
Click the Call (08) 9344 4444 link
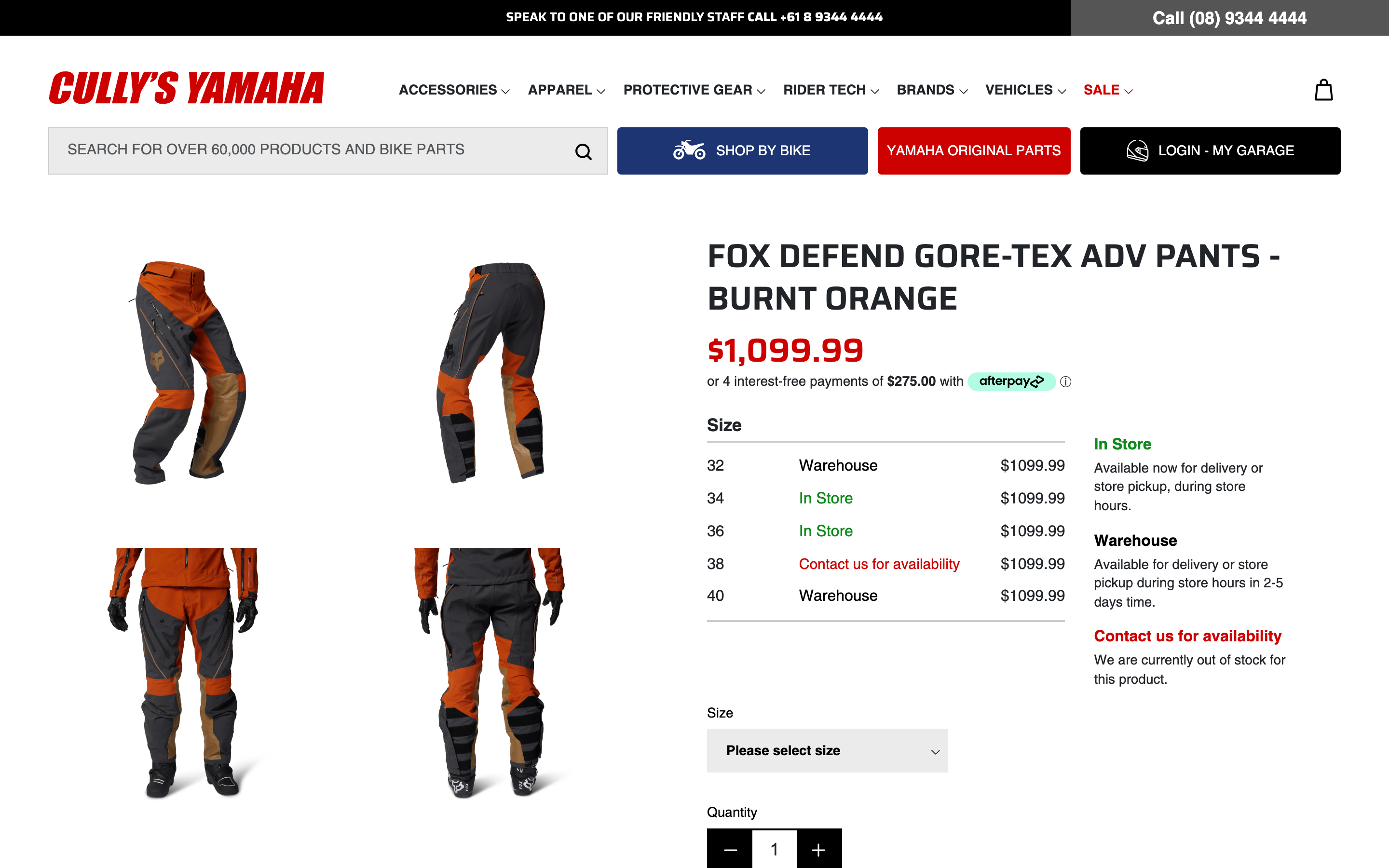click(x=1229, y=18)
